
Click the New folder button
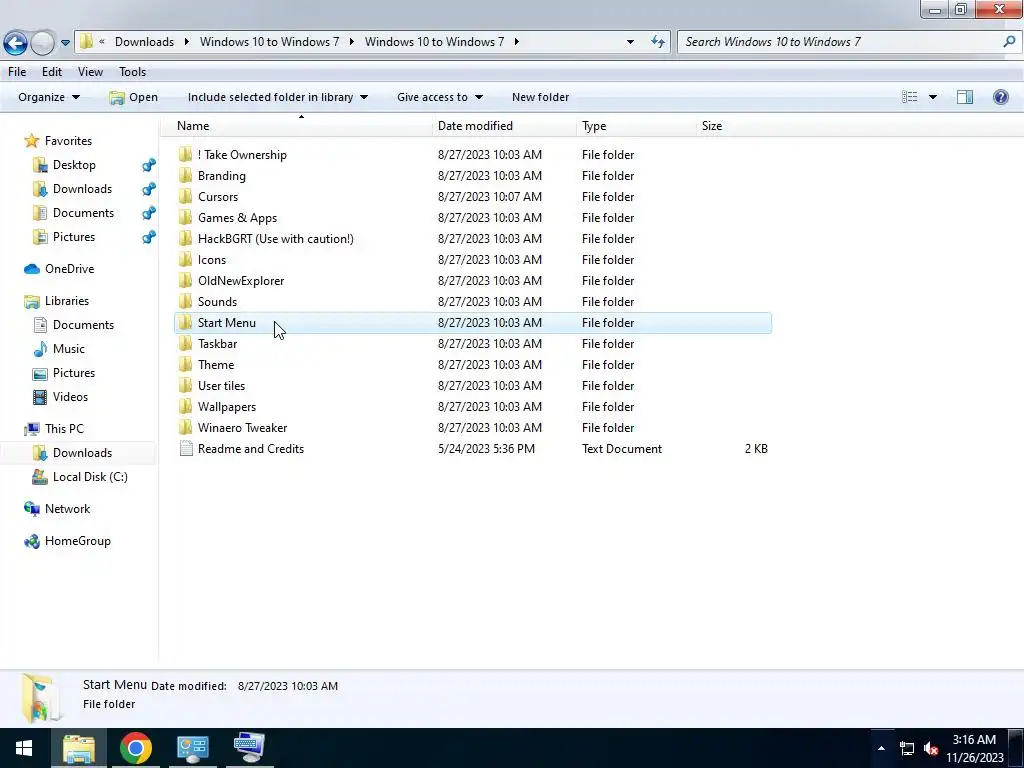[540, 97]
